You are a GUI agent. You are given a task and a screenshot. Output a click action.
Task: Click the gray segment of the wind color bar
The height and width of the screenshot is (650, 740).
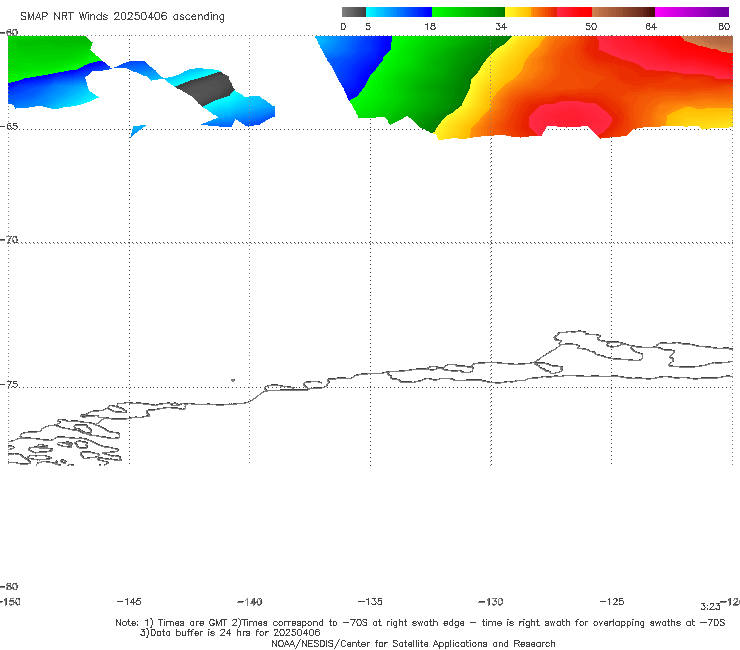click(353, 12)
